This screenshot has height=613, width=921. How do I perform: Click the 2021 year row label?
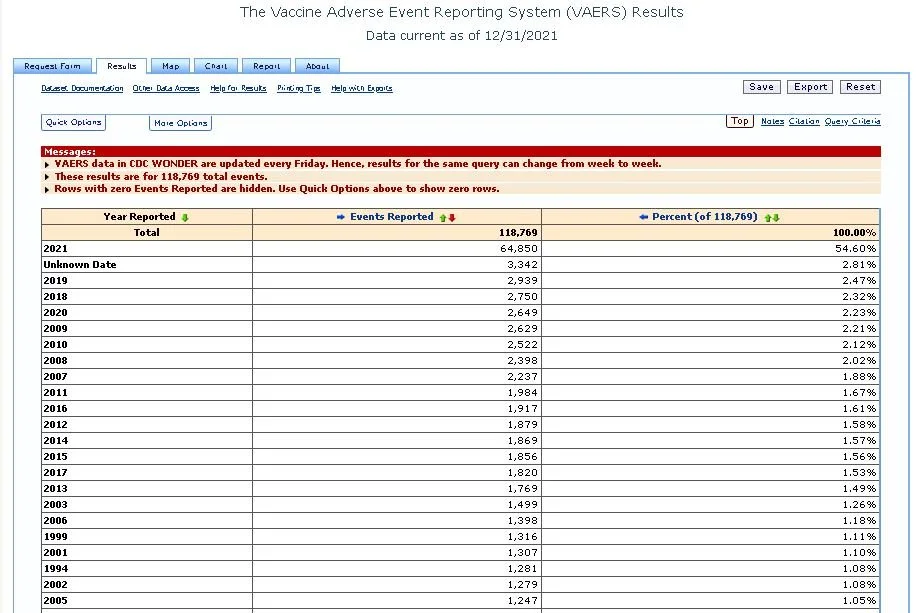click(x=55, y=249)
